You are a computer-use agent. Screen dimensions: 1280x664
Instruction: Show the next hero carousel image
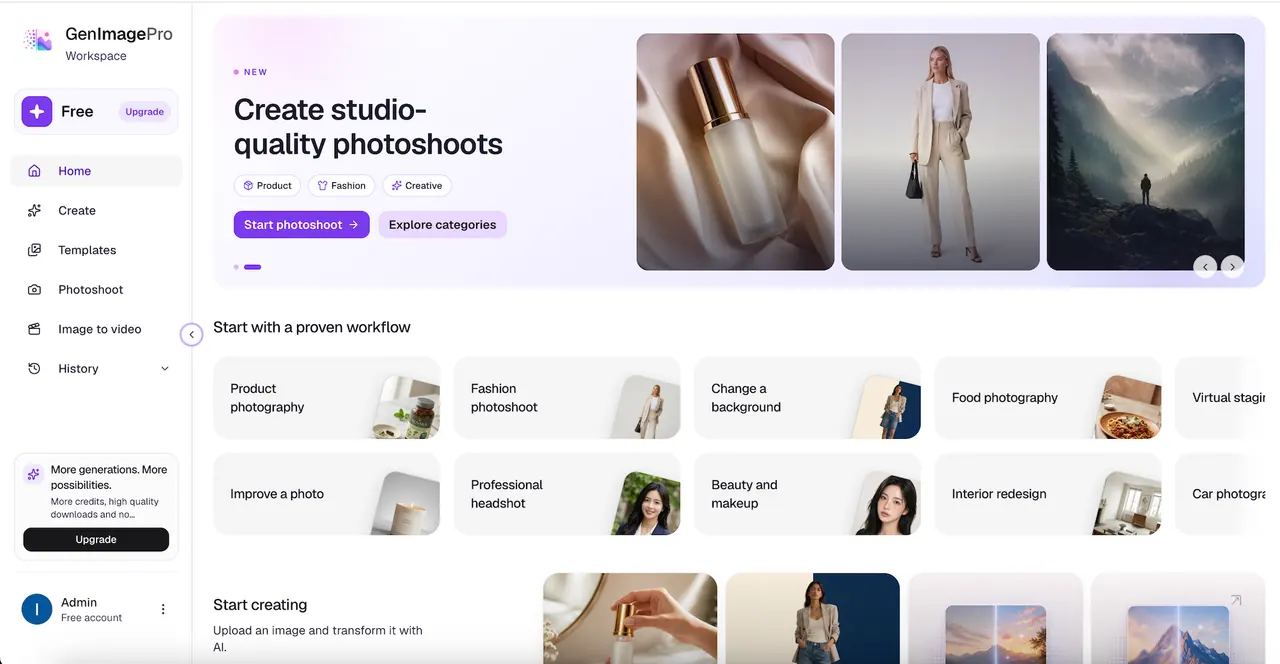[x=1233, y=267]
